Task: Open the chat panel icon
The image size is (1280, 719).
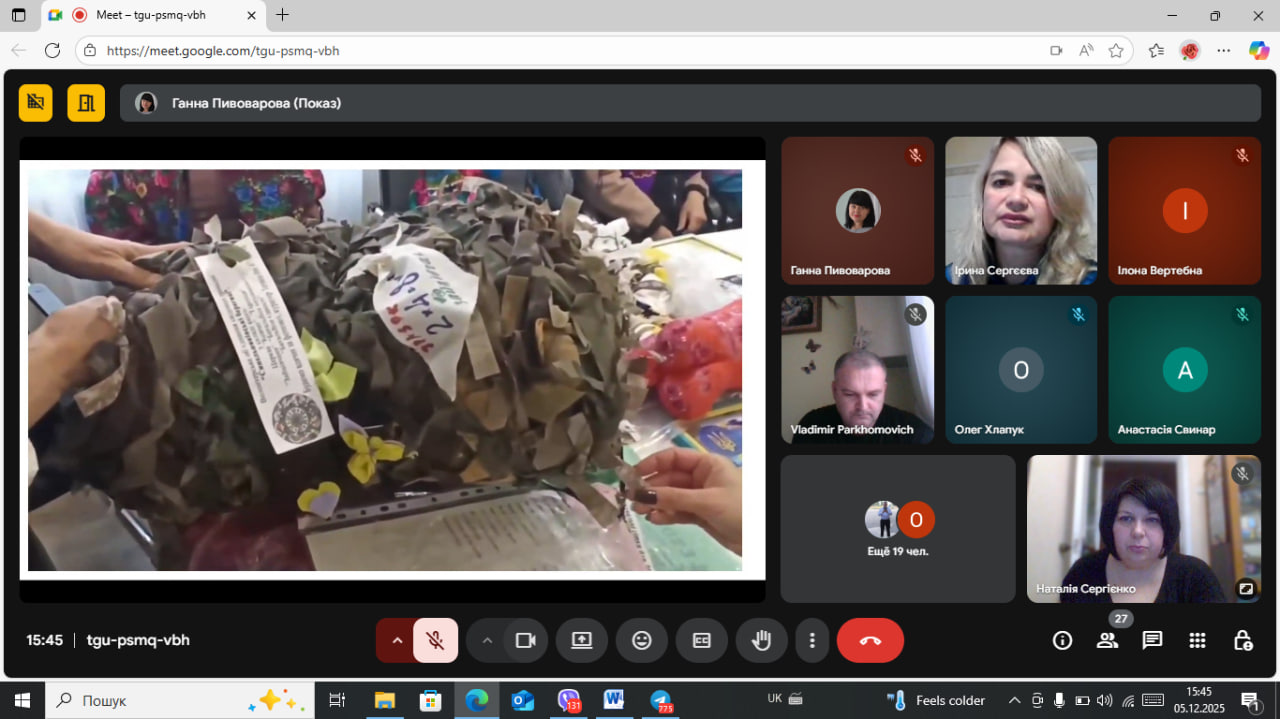Action: coord(1152,641)
